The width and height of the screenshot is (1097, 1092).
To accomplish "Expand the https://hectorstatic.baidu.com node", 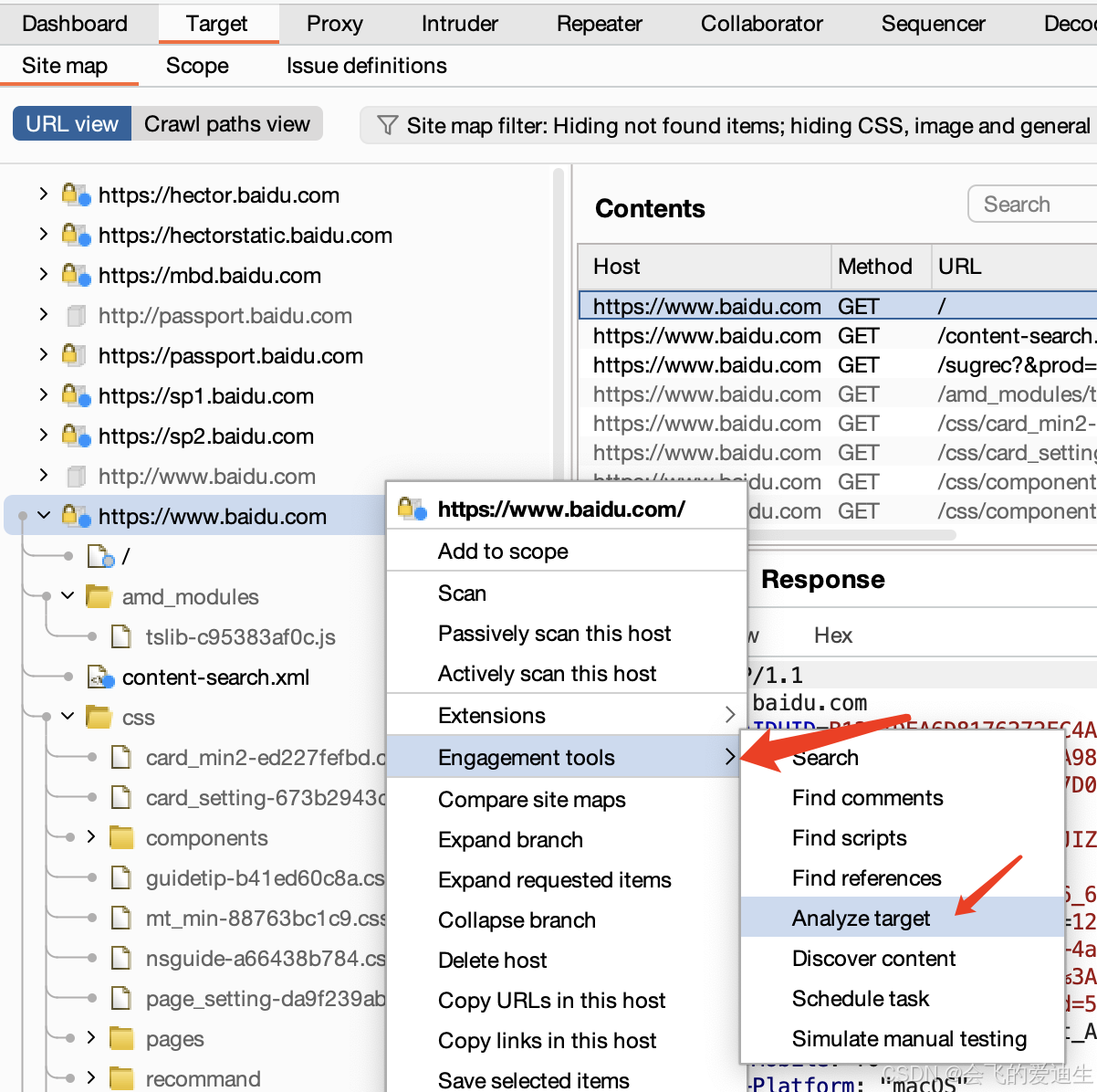I will pos(43,234).
